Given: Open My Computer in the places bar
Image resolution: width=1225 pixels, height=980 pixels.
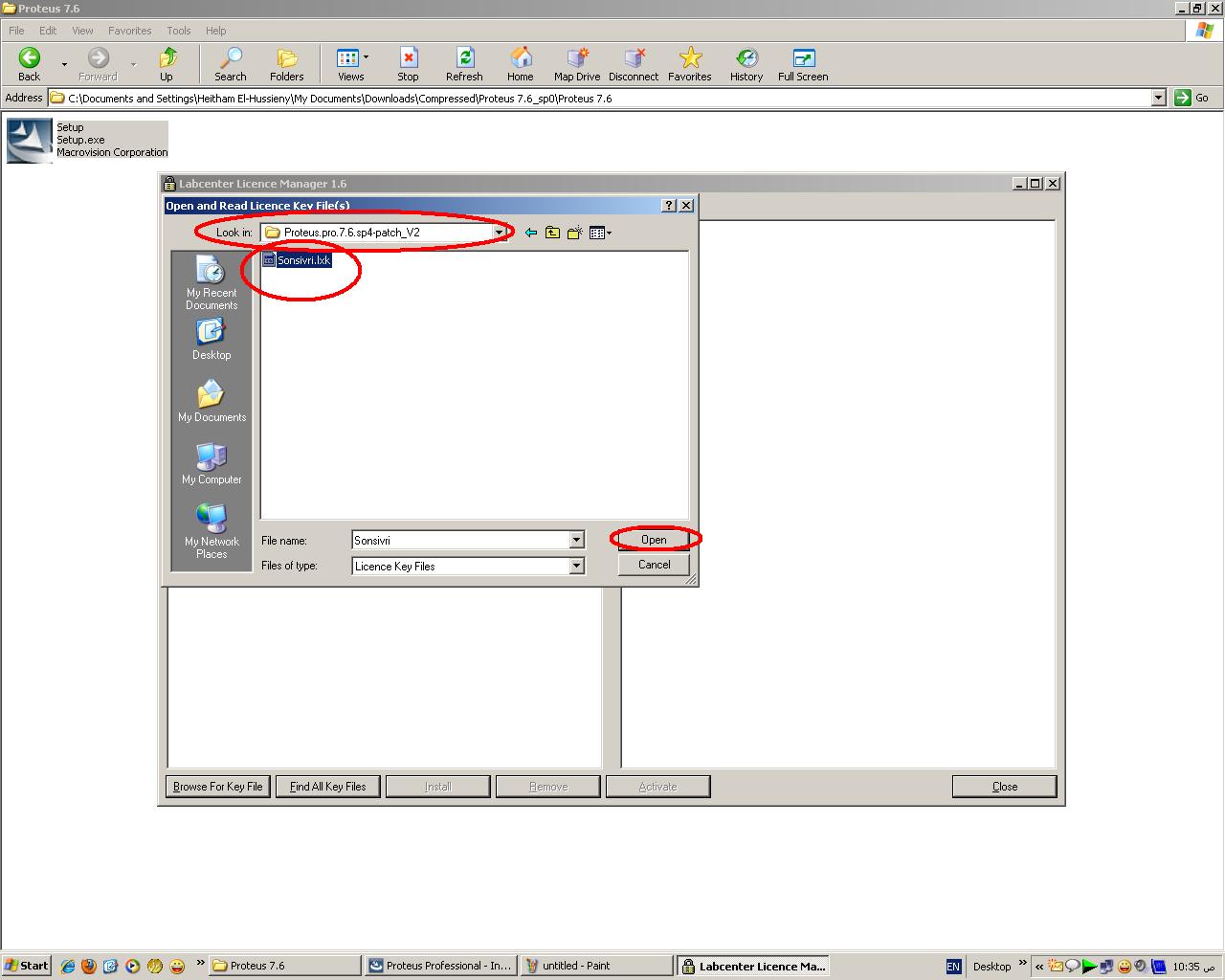Looking at the screenshot, I should 212,464.
